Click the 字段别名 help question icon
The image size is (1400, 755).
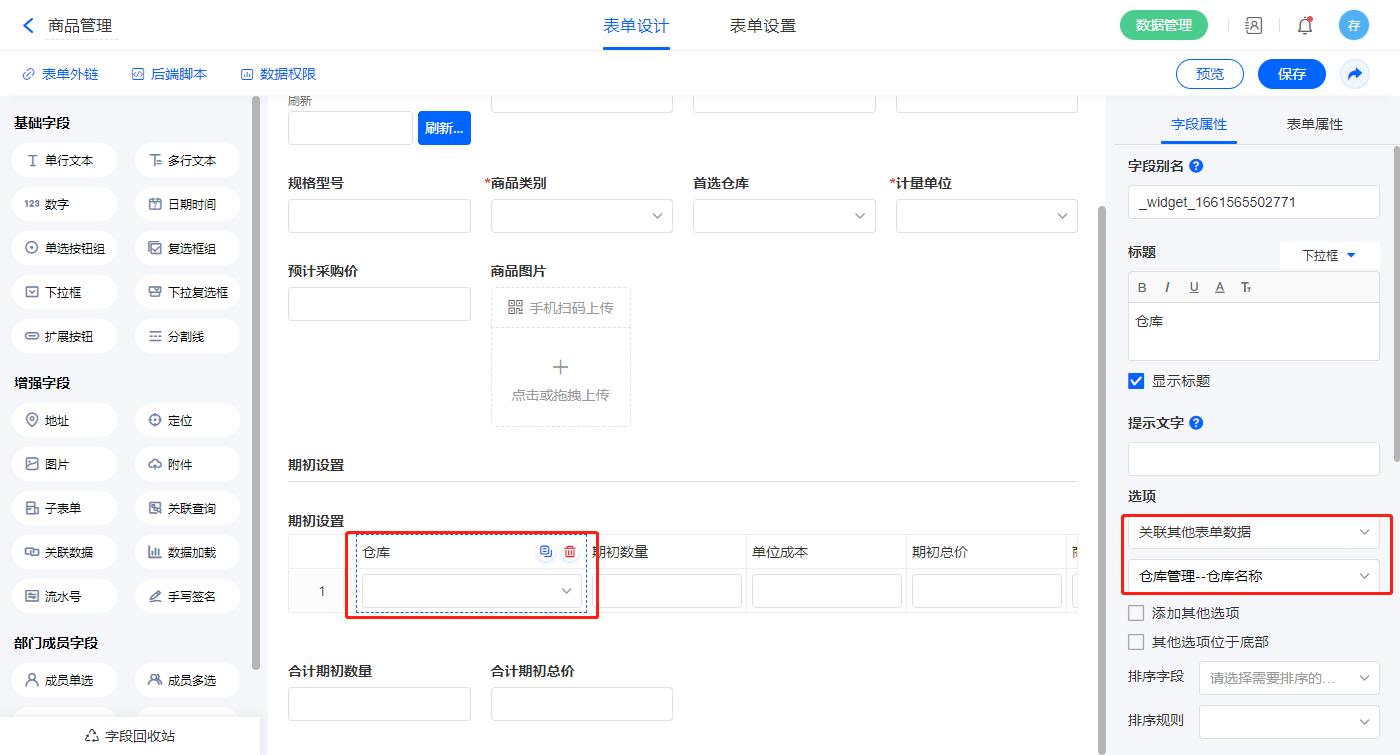(1196, 166)
